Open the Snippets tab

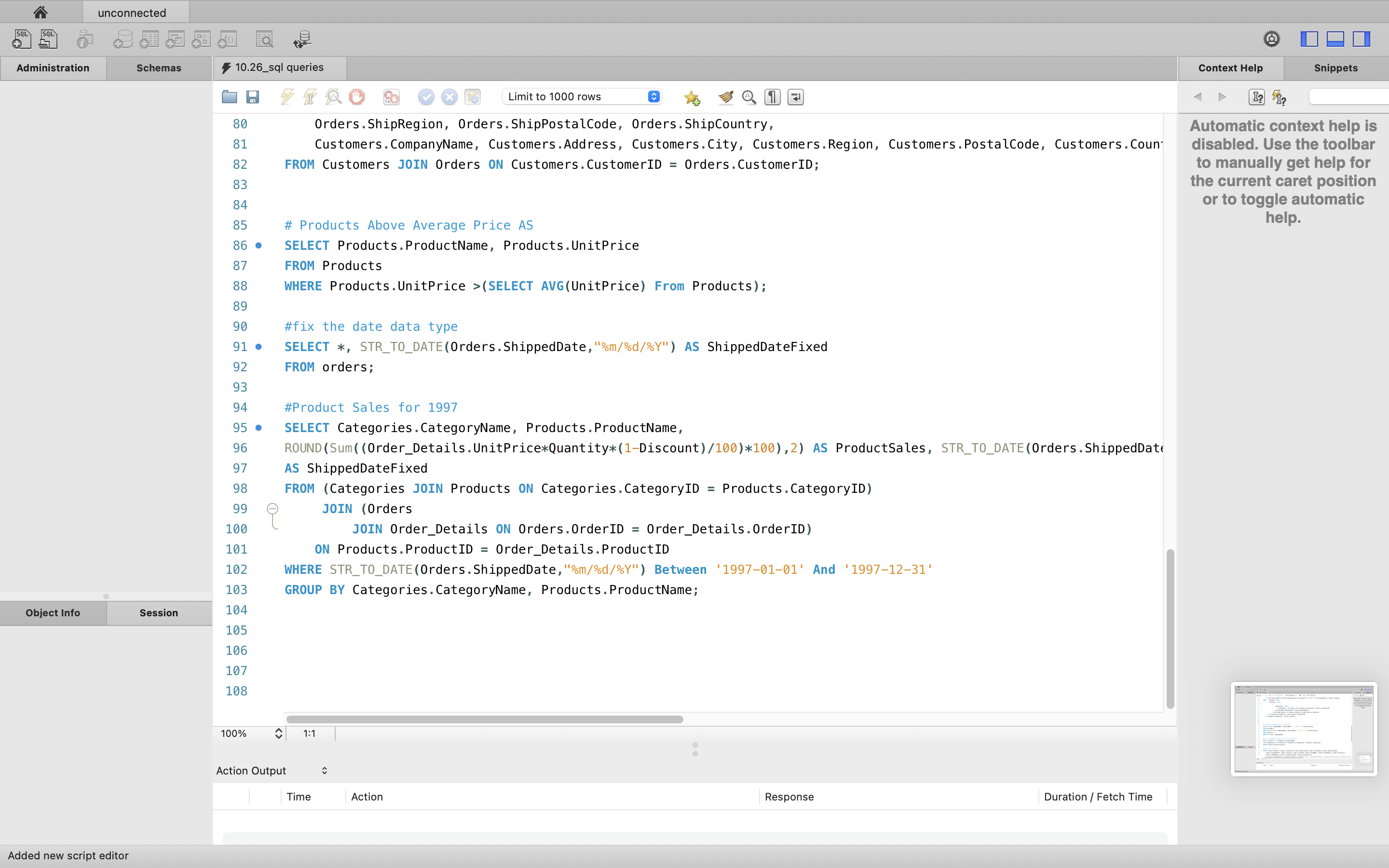(1335, 68)
